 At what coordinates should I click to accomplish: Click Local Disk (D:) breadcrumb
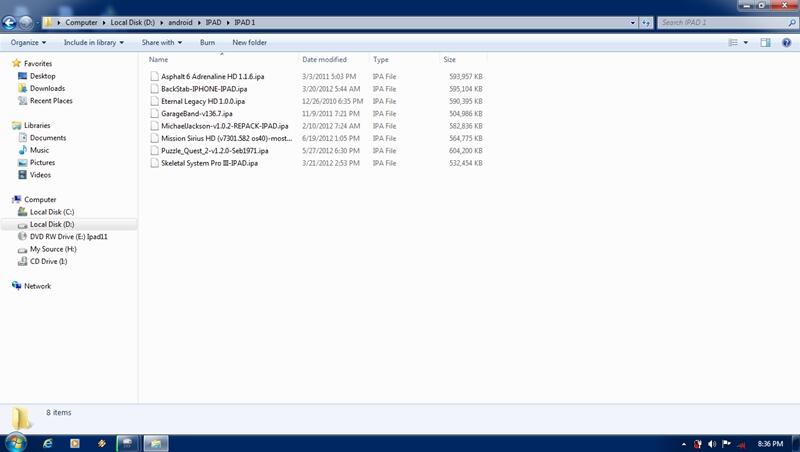click(x=133, y=22)
